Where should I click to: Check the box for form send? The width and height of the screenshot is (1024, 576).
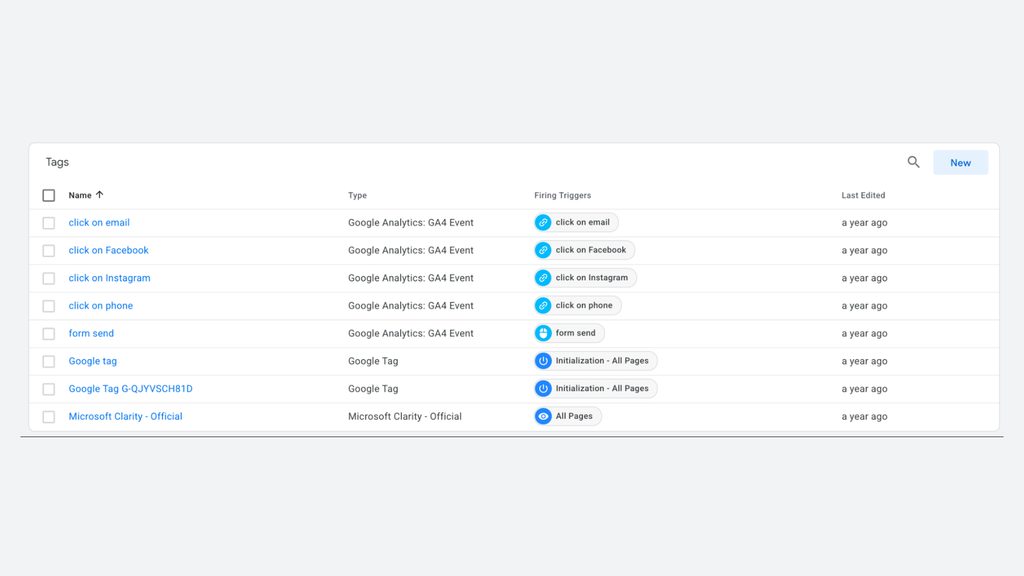(49, 334)
